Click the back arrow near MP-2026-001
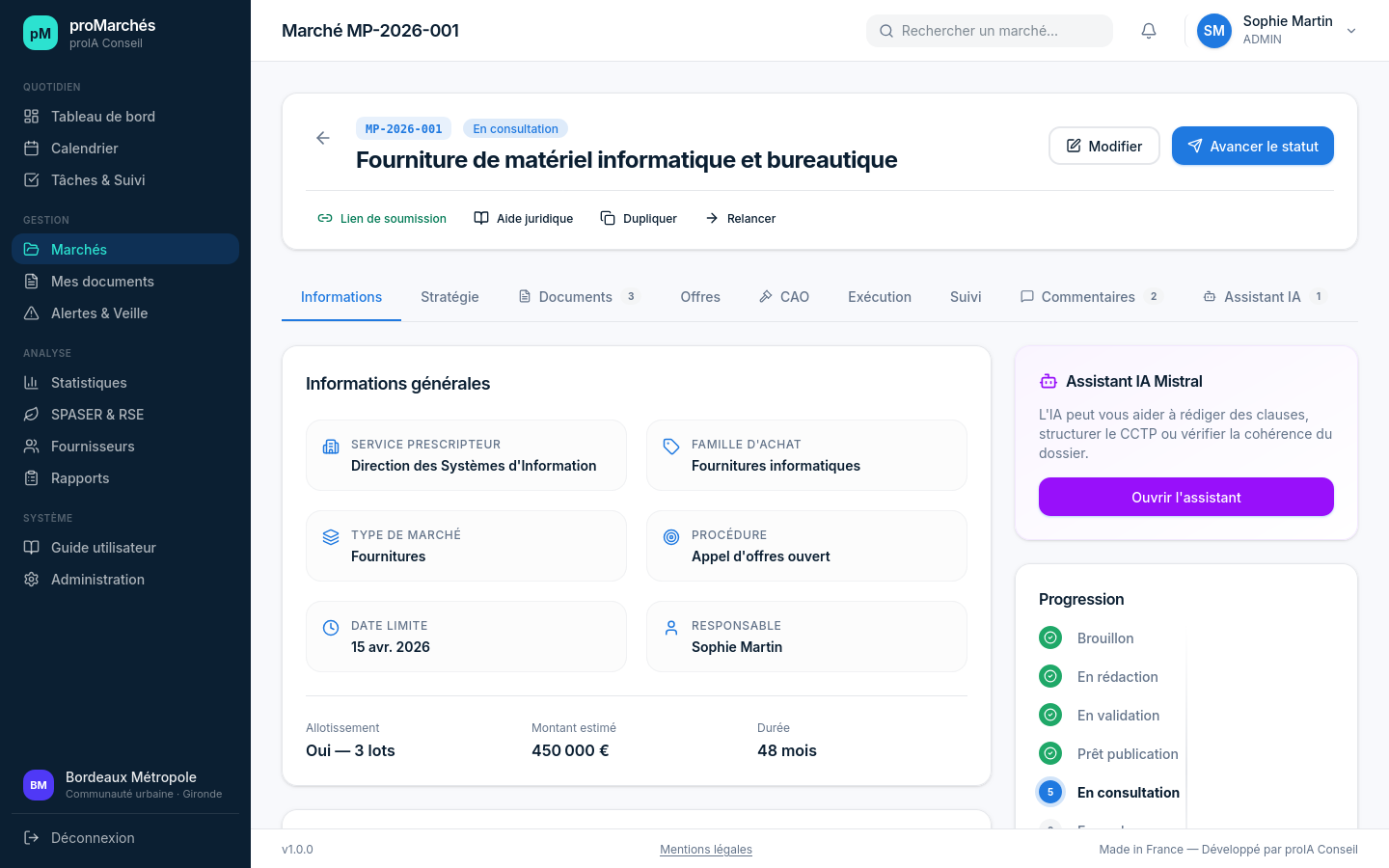The image size is (1389, 868). click(x=322, y=138)
